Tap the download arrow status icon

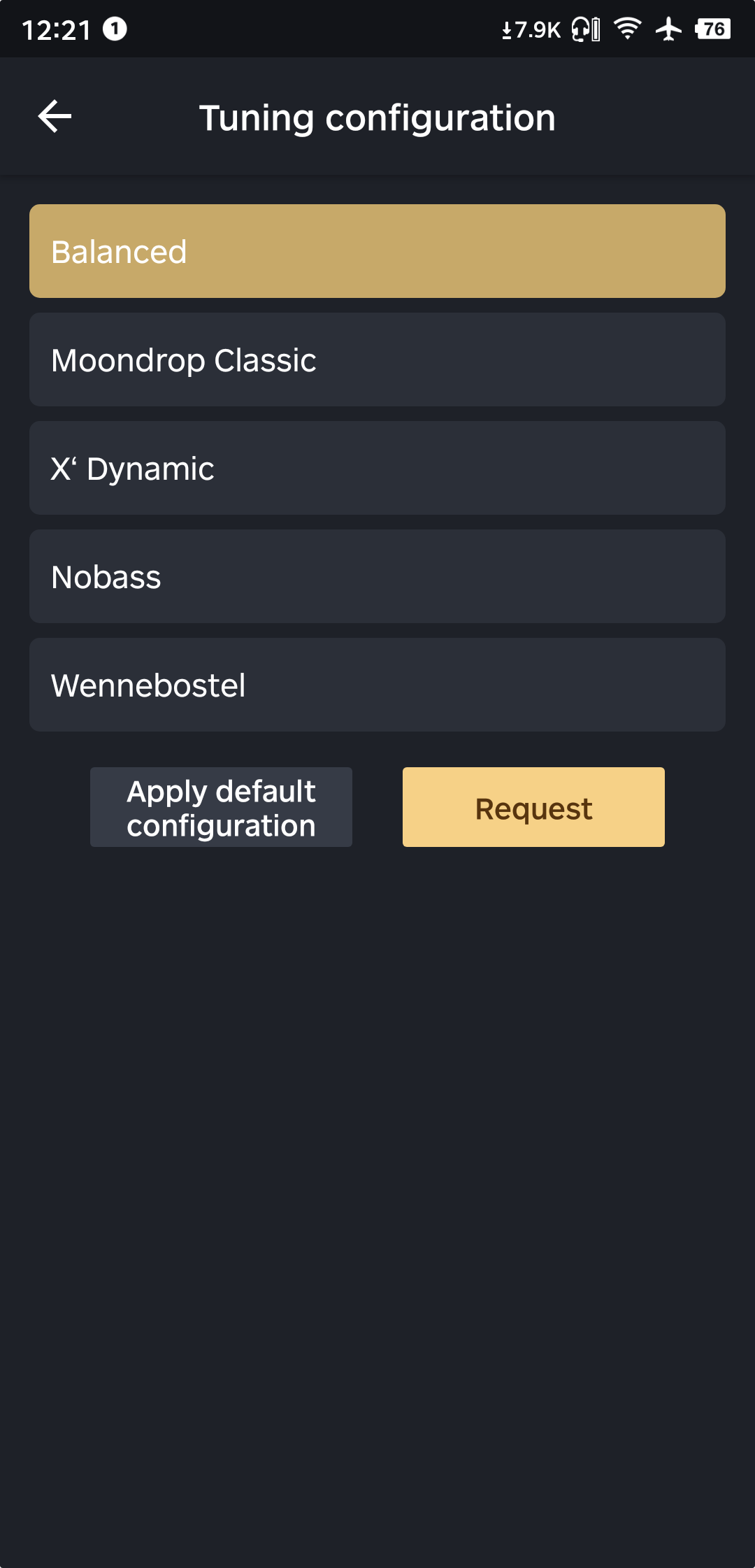pyautogui.click(x=507, y=30)
